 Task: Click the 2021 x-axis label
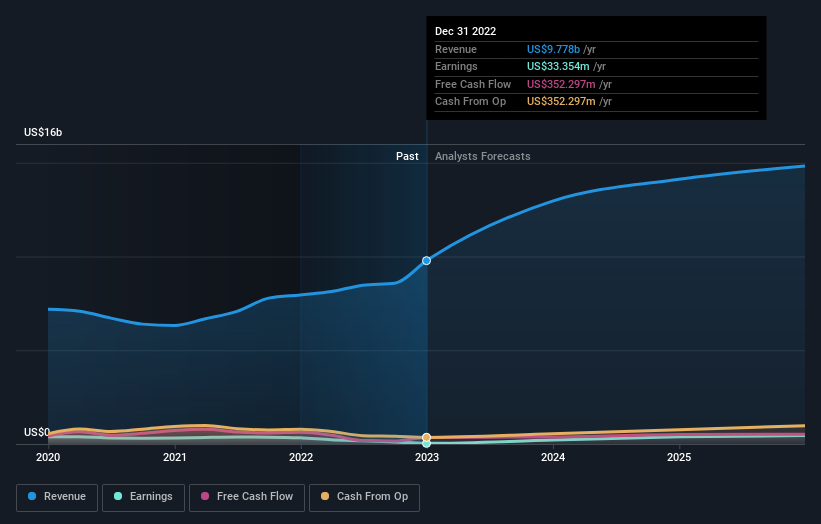click(174, 457)
